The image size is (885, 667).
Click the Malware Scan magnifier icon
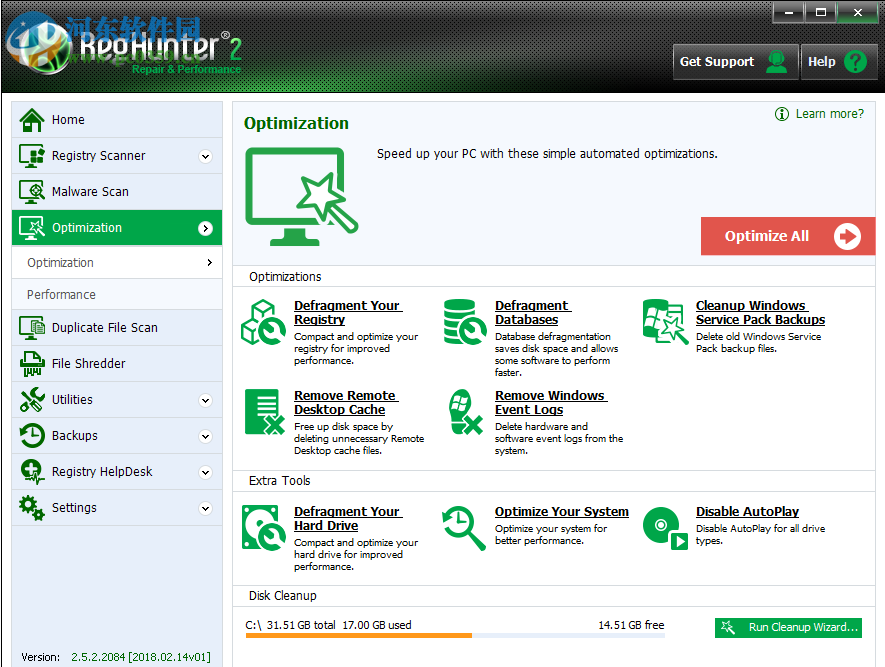pyautogui.click(x=32, y=192)
